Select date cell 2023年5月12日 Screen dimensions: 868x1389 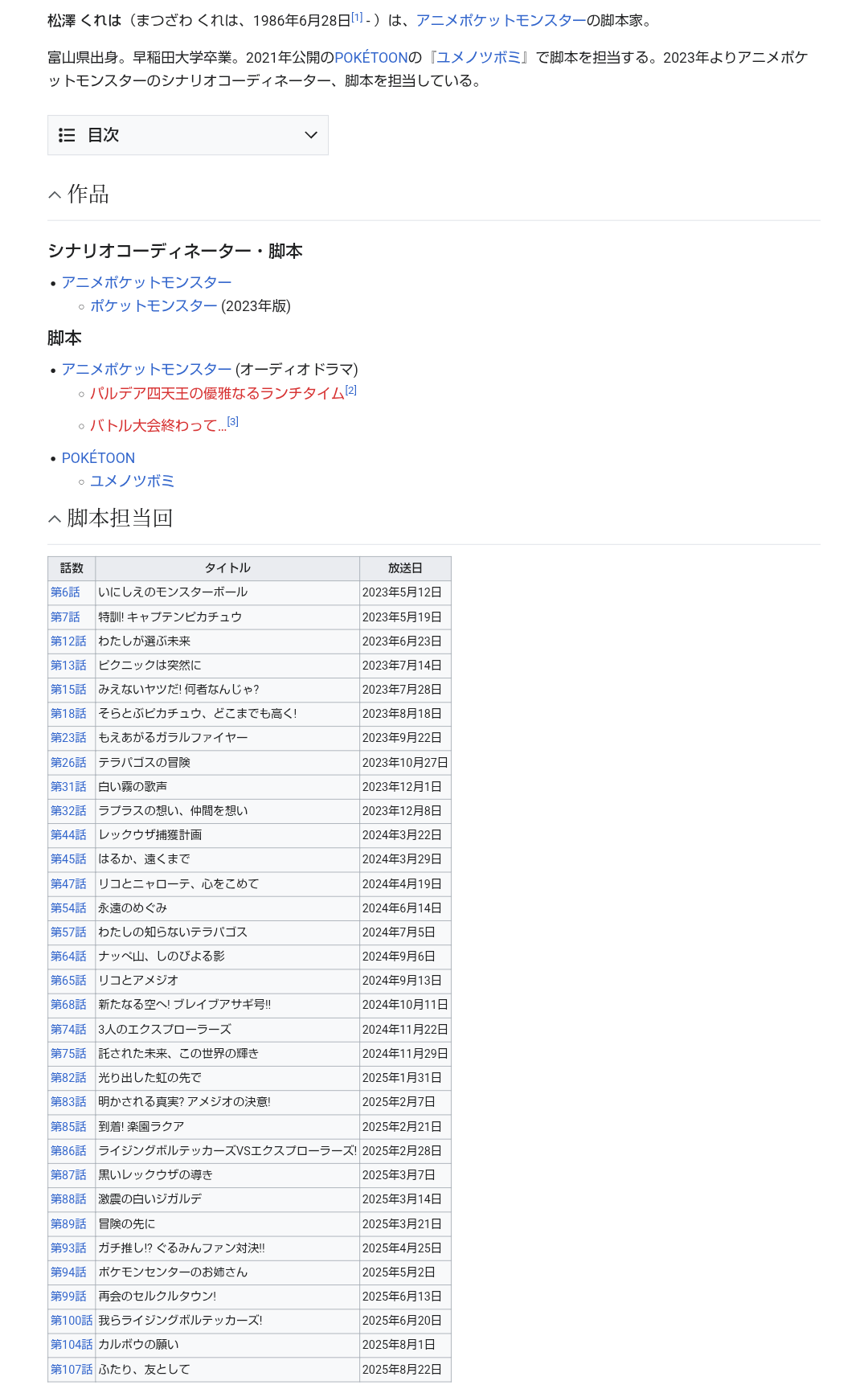[x=405, y=592]
